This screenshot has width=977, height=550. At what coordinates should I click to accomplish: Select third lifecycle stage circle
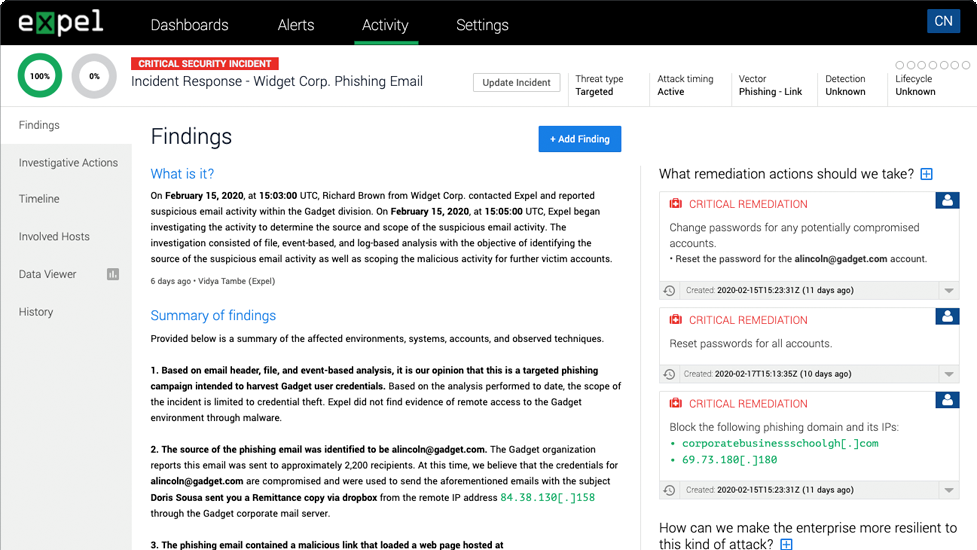click(x=922, y=65)
